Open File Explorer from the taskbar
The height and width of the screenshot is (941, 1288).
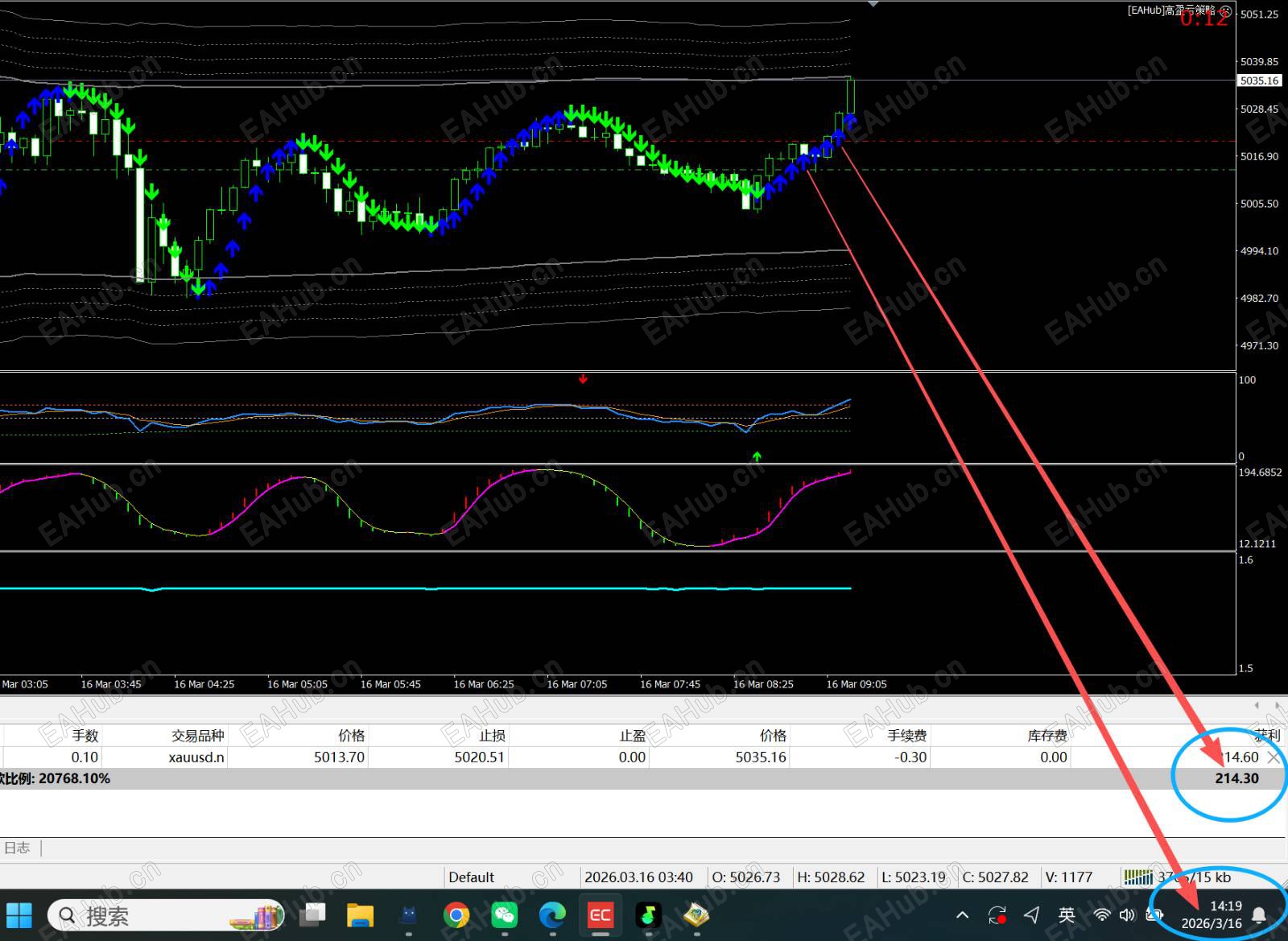[x=360, y=915]
